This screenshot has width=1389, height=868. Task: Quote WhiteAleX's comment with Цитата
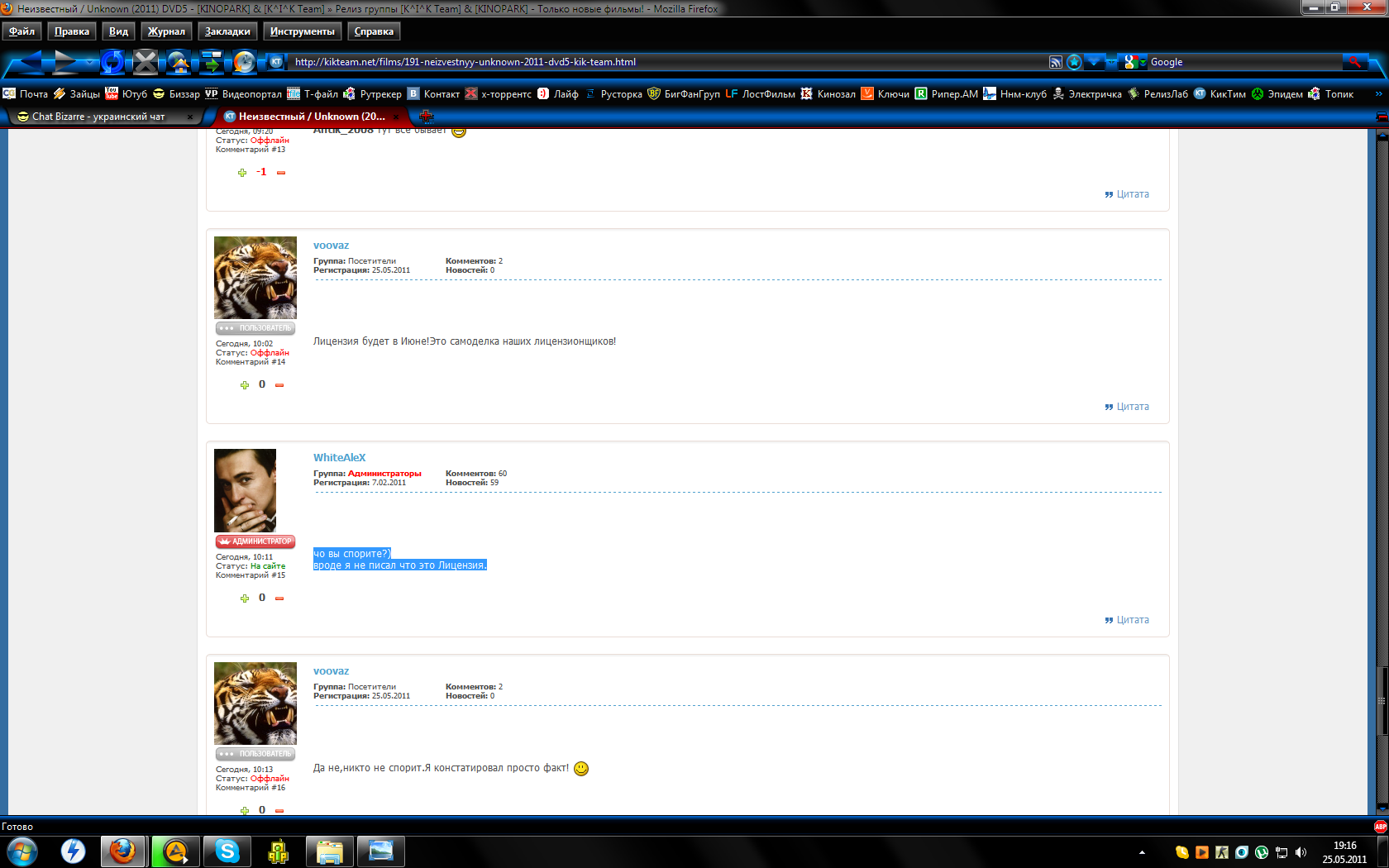click(1127, 620)
